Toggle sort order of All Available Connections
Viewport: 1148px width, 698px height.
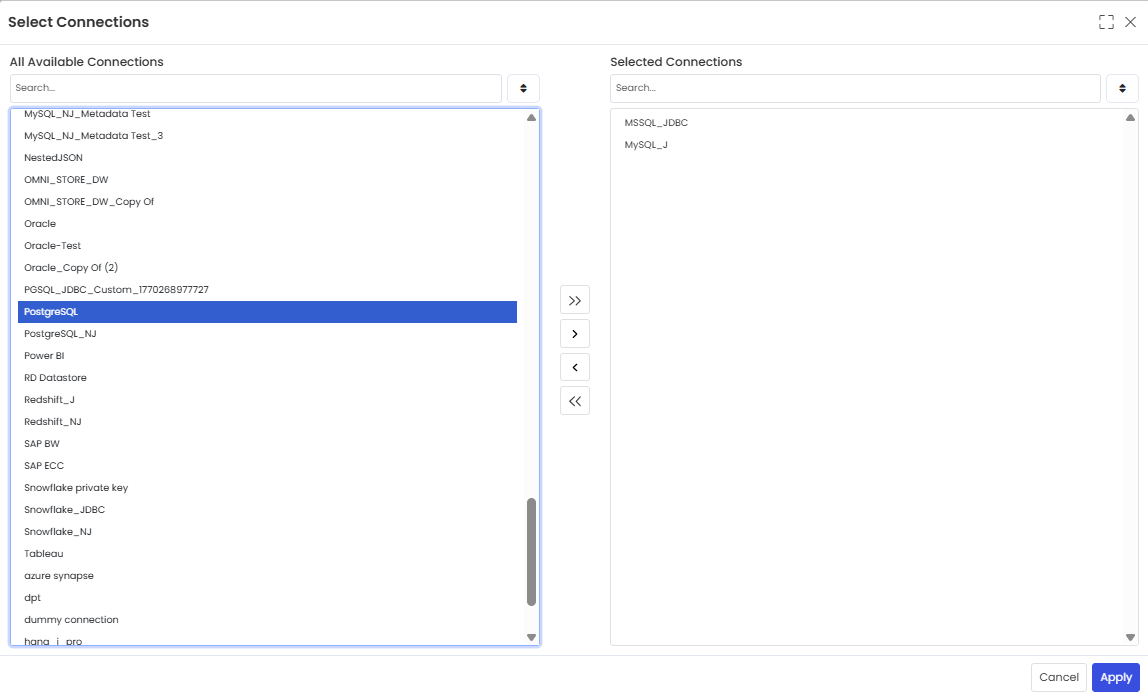click(x=523, y=89)
